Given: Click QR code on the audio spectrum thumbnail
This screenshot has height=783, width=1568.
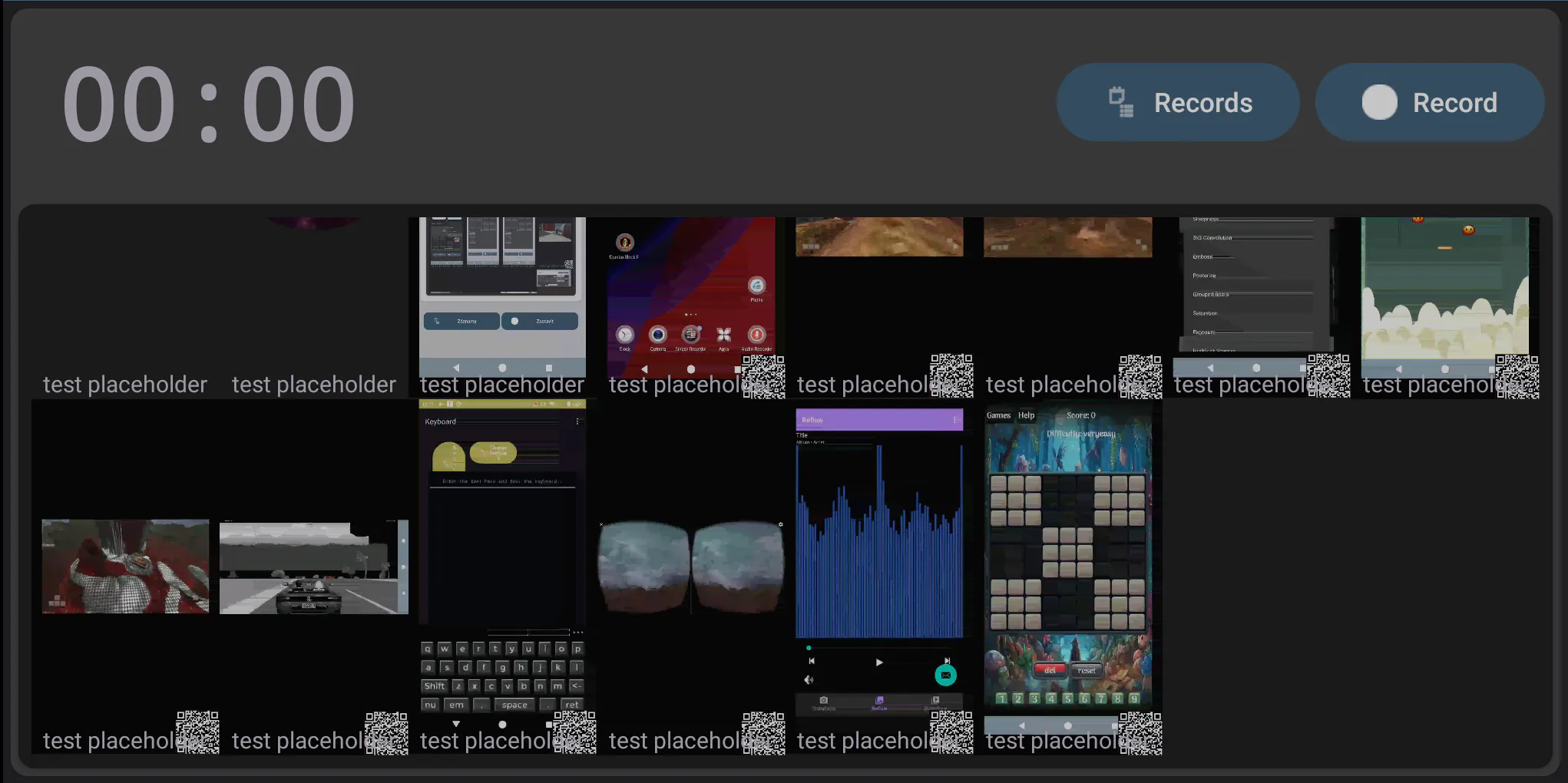Looking at the screenshot, I should [952, 733].
